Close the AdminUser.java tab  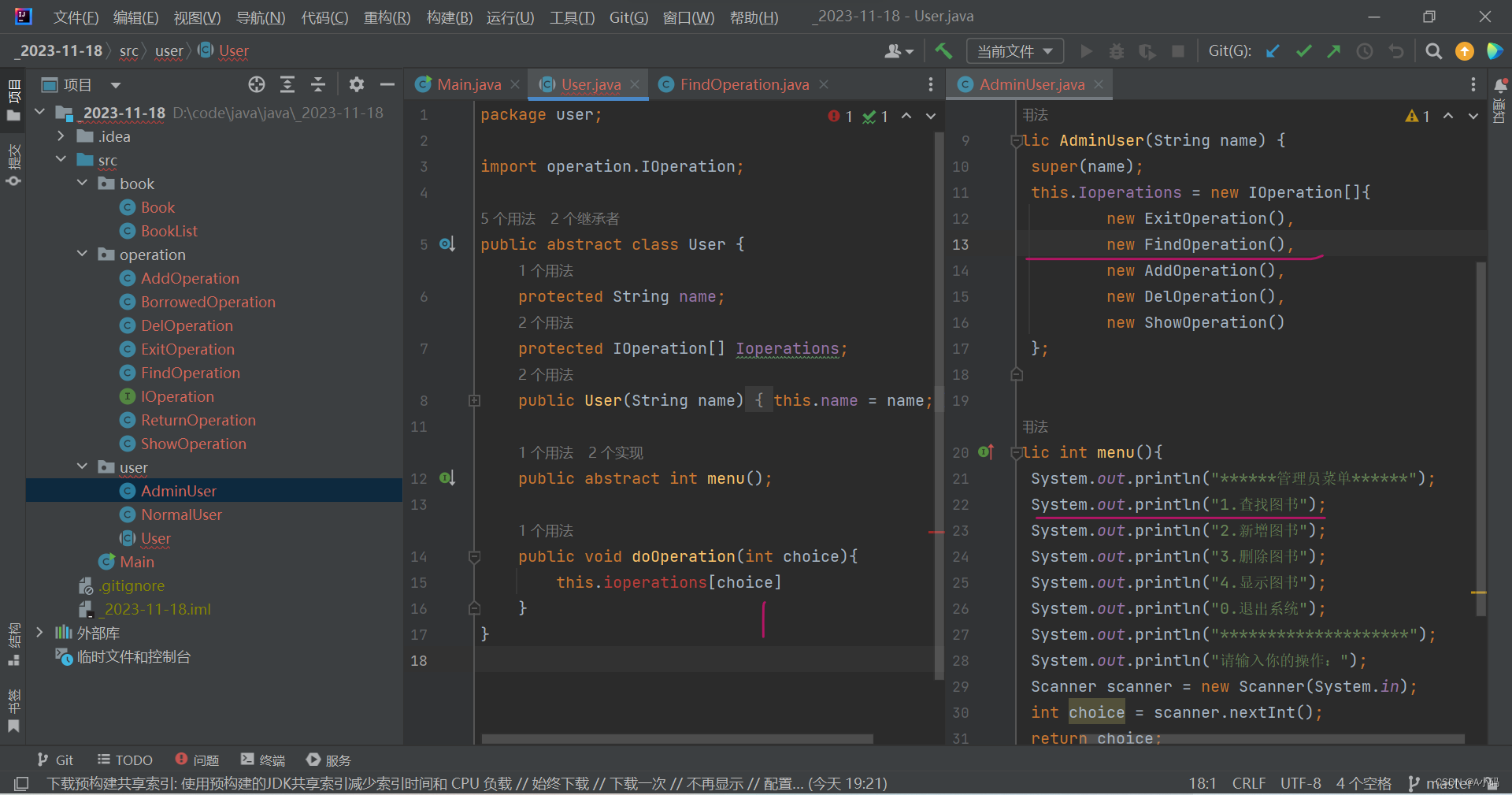pyautogui.click(x=1099, y=84)
